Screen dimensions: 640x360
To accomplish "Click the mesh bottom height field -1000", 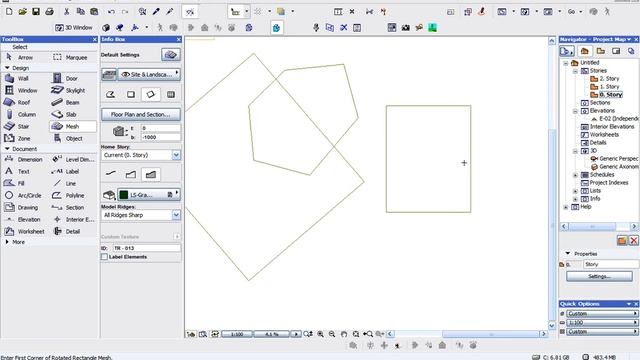I will (160, 137).
